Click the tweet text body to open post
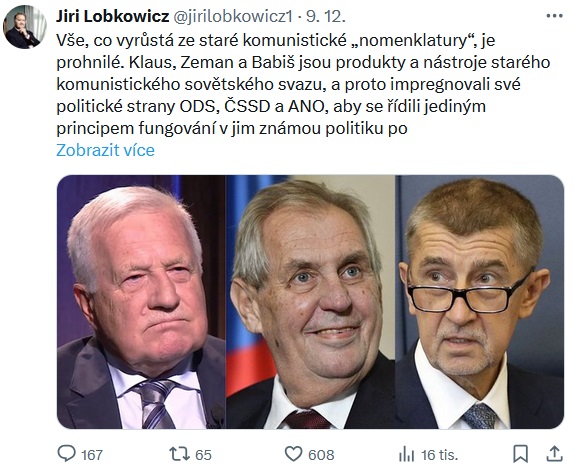Screen dimensions: 581x473 pyautogui.click(x=303, y=84)
